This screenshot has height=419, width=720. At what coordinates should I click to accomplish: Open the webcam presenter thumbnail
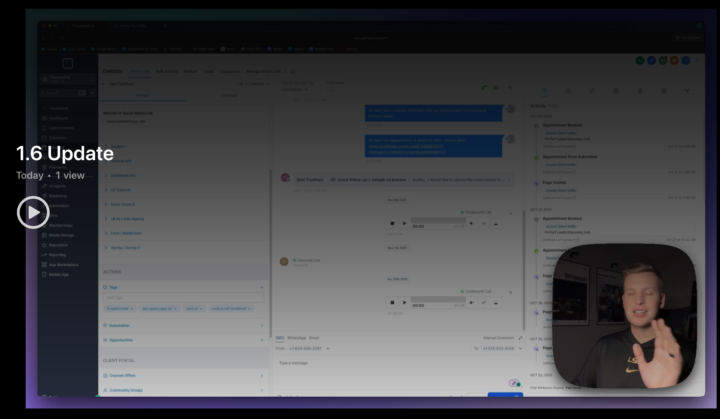tap(624, 316)
